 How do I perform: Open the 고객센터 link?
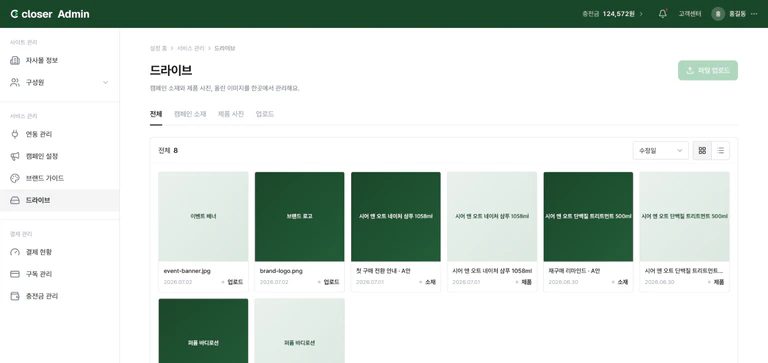[690, 14]
